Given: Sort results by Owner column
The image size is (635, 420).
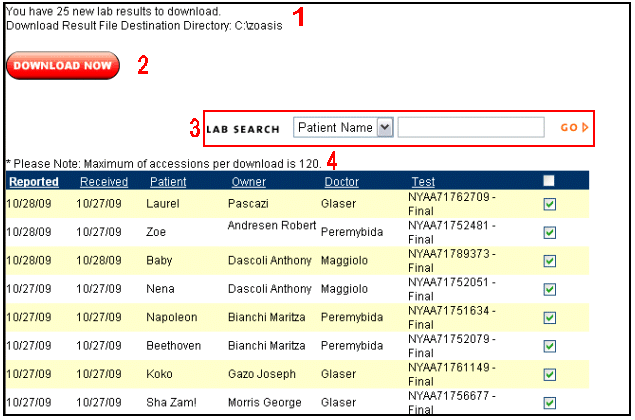Looking at the screenshot, I should pos(249,182).
